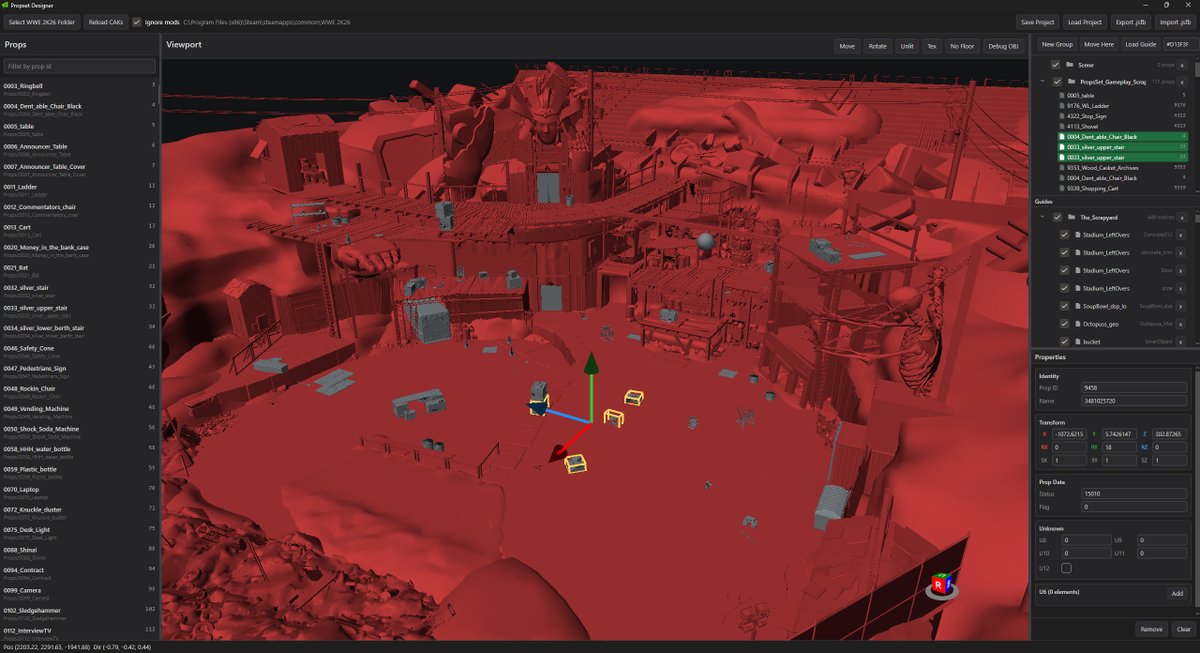
Task: Collapse the PropsSet_Gameplay_Scrap group
Action: click(1043, 82)
